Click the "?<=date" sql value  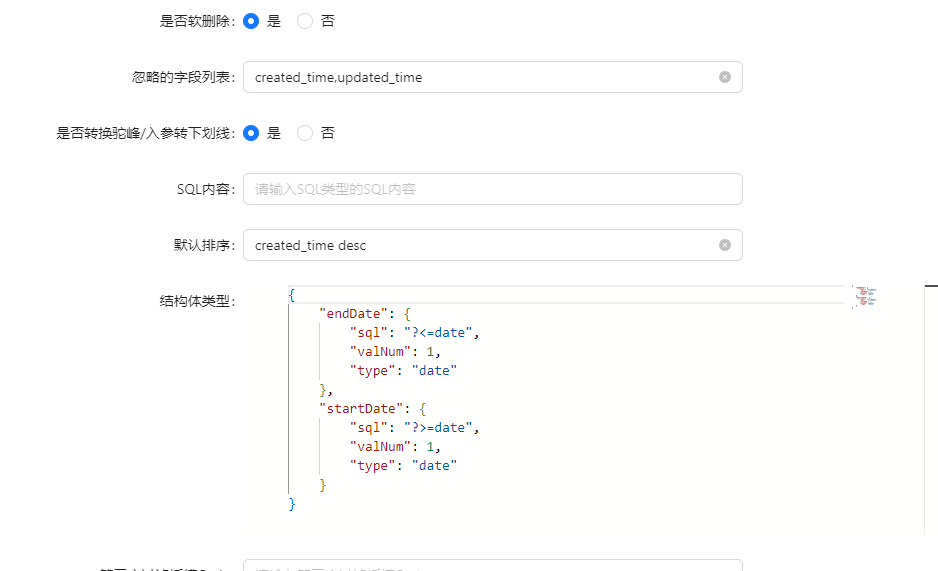tap(440, 333)
